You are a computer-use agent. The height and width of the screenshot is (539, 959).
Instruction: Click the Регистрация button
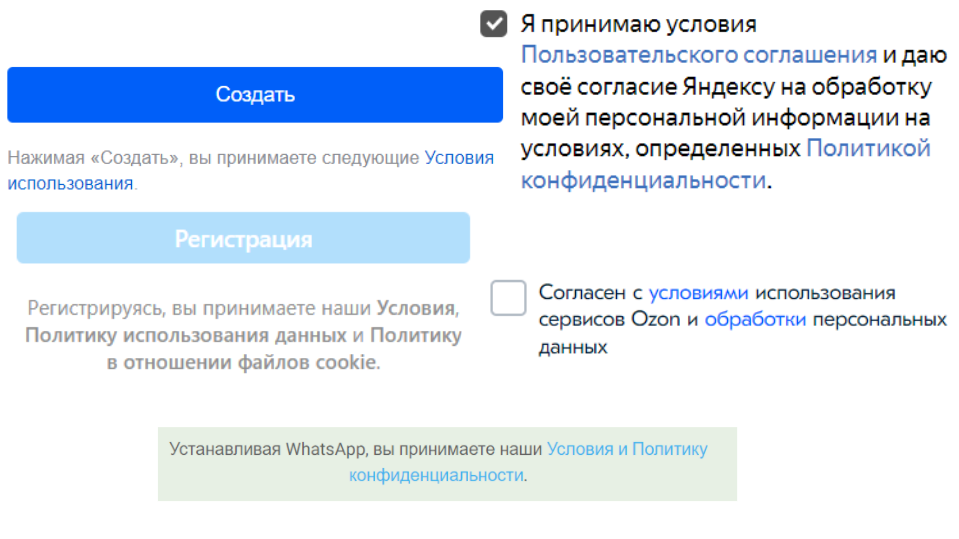pyautogui.click(x=243, y=239)
